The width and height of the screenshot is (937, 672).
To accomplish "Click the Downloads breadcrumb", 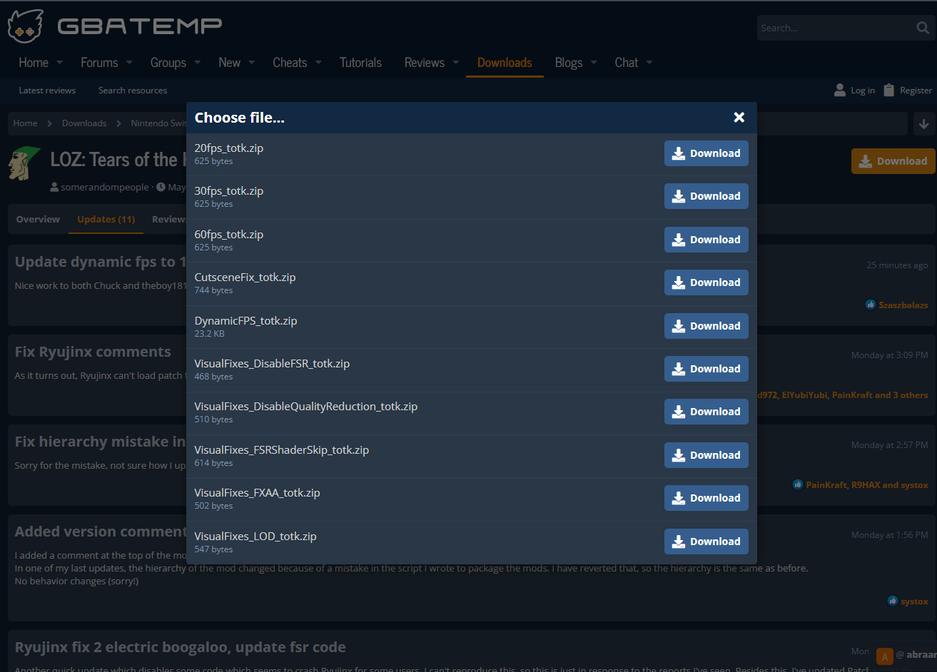I will (84, 124).
